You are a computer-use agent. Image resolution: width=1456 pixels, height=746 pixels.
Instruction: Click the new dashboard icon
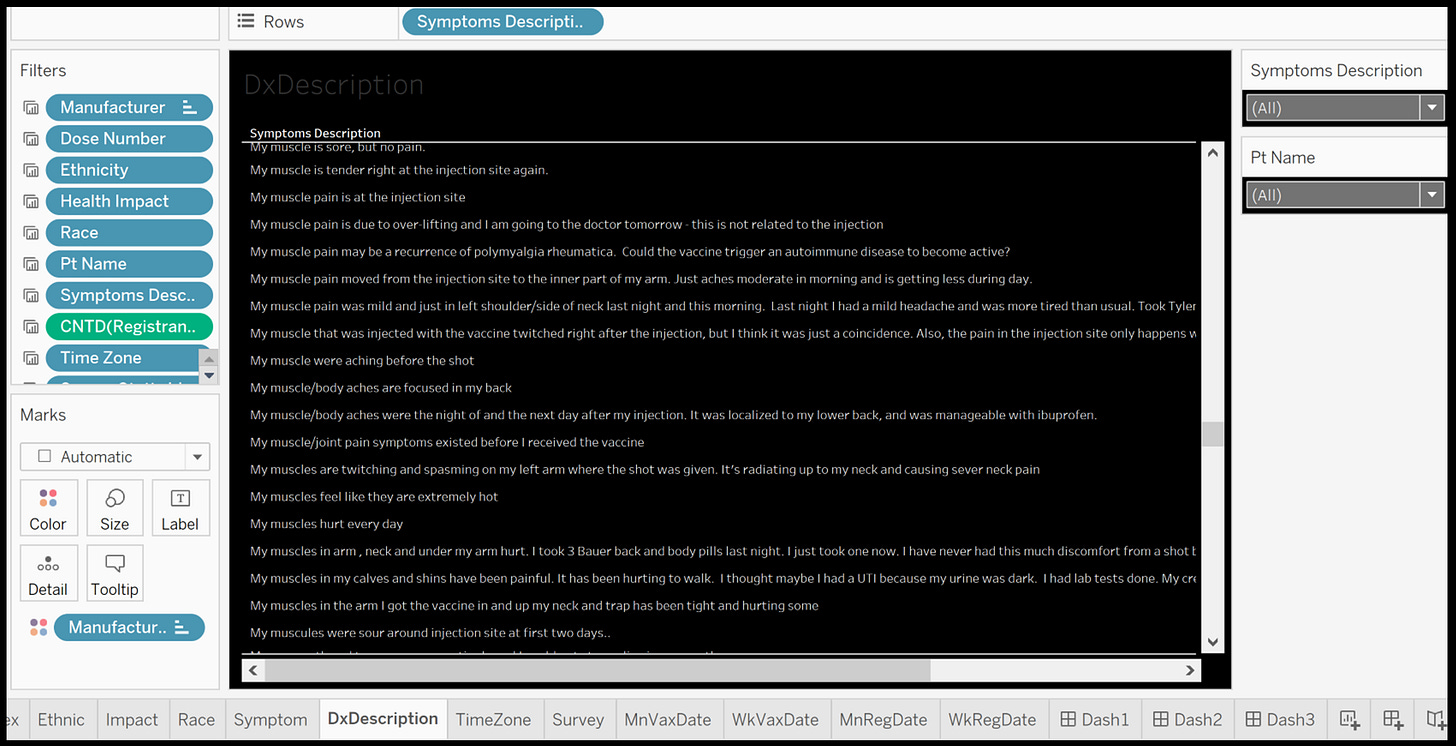[x=1393, y=719]
